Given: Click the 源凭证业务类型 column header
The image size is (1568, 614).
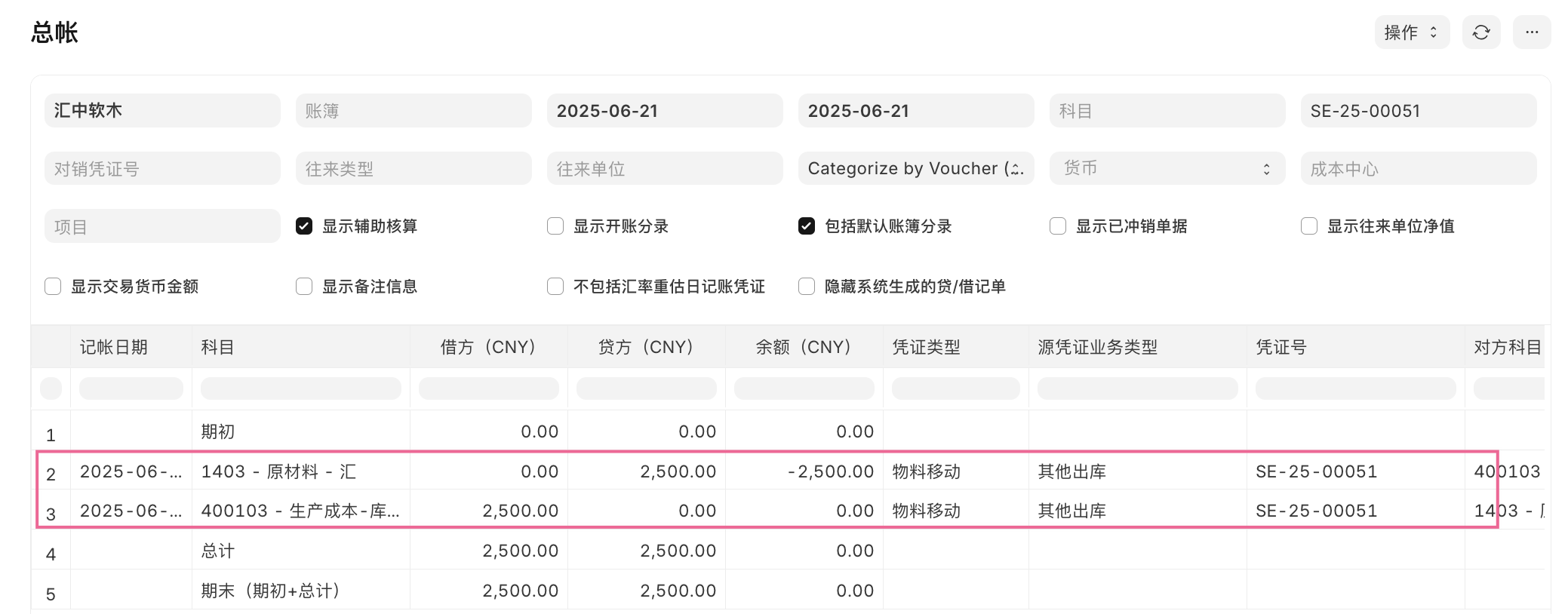Looking at the screenshot, I should tap(1138, 347).
